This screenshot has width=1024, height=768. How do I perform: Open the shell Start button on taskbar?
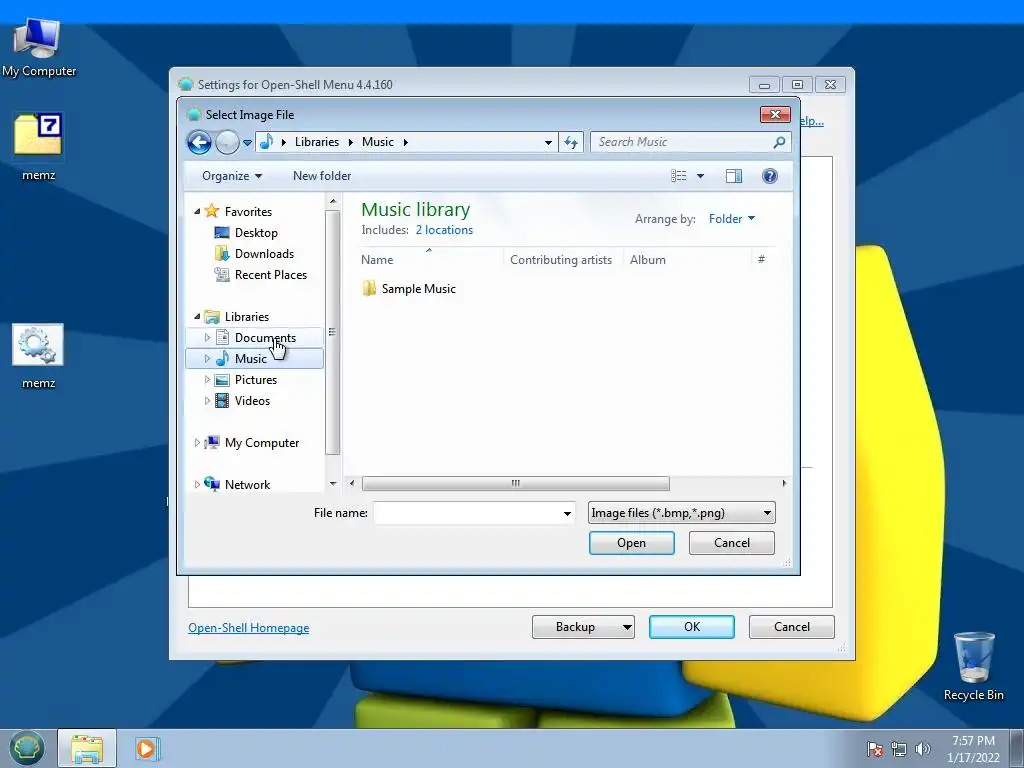(x=26, y=748)
